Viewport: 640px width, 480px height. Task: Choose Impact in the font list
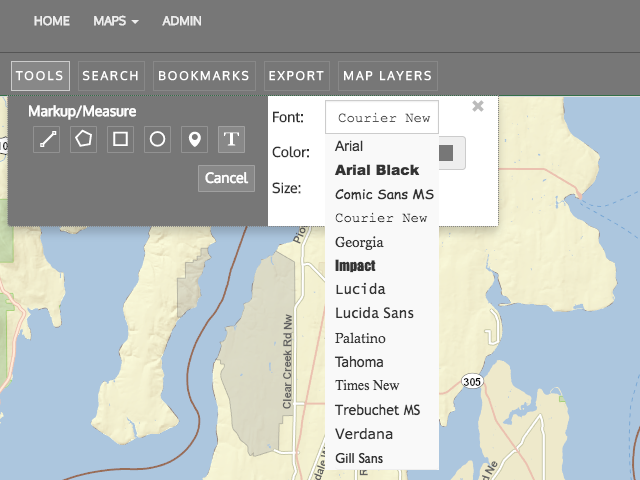point(355,266)
